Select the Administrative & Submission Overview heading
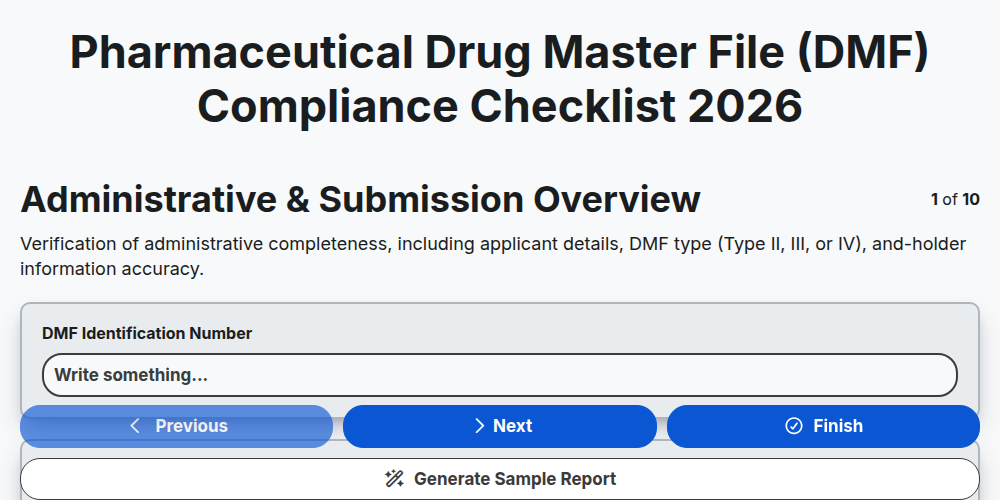This screenshot has height=500, width=1000. [360, 200]
